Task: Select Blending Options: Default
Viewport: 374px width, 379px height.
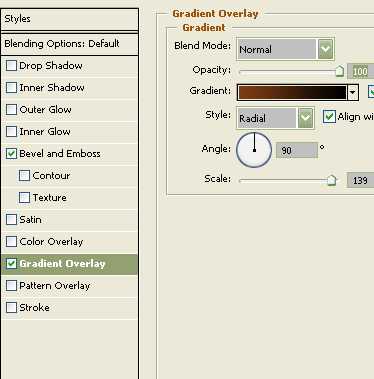Action: click(70, 44)
